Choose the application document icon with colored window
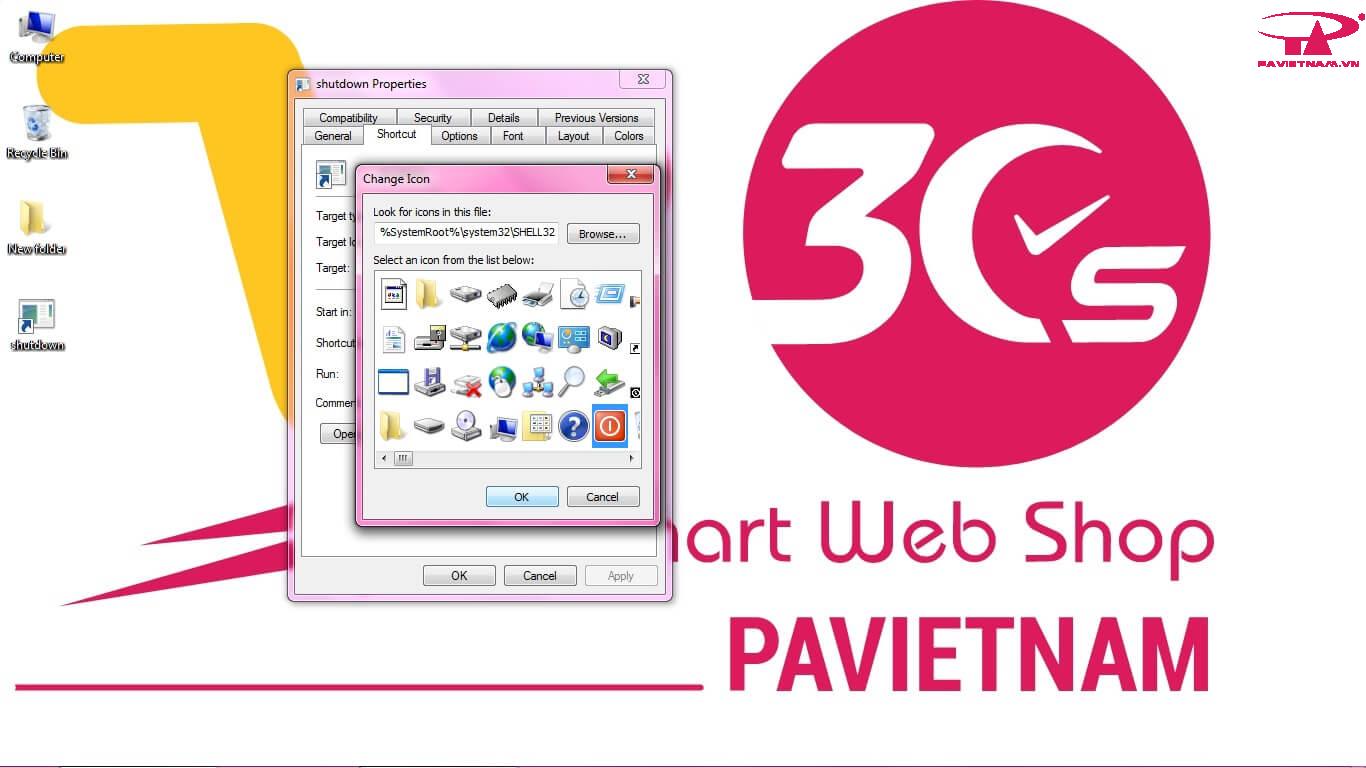The image size is (1366, 768). [394, 294]
